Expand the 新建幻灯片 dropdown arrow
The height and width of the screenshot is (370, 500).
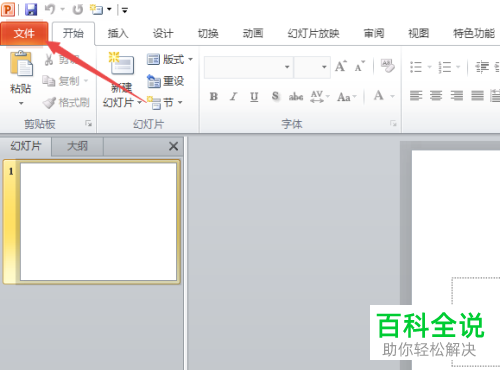coord(139,103)
